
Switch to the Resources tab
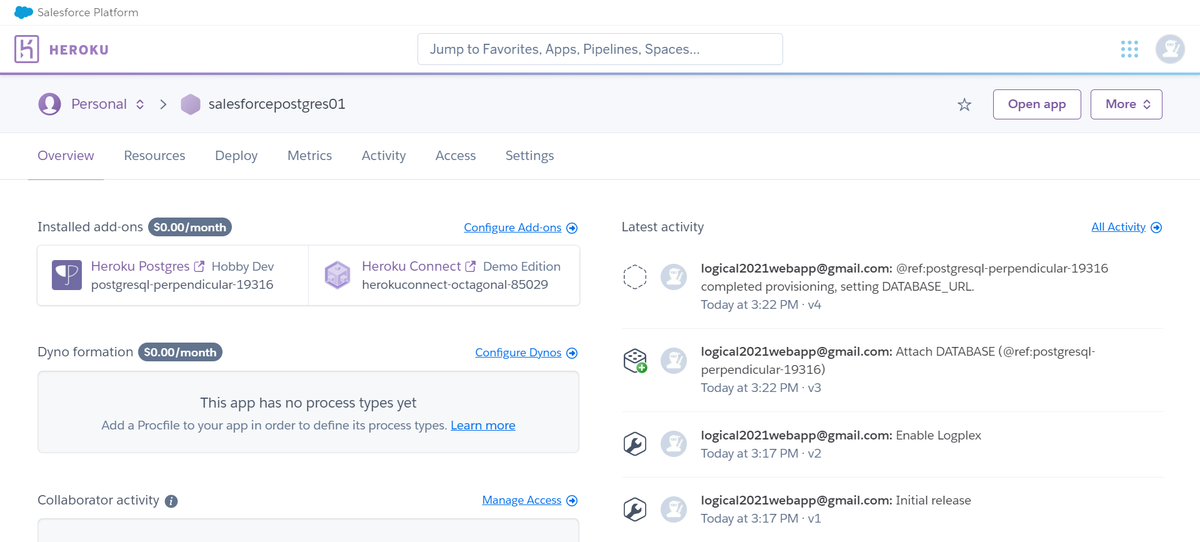pyautogui.click(x=154, y=156)
